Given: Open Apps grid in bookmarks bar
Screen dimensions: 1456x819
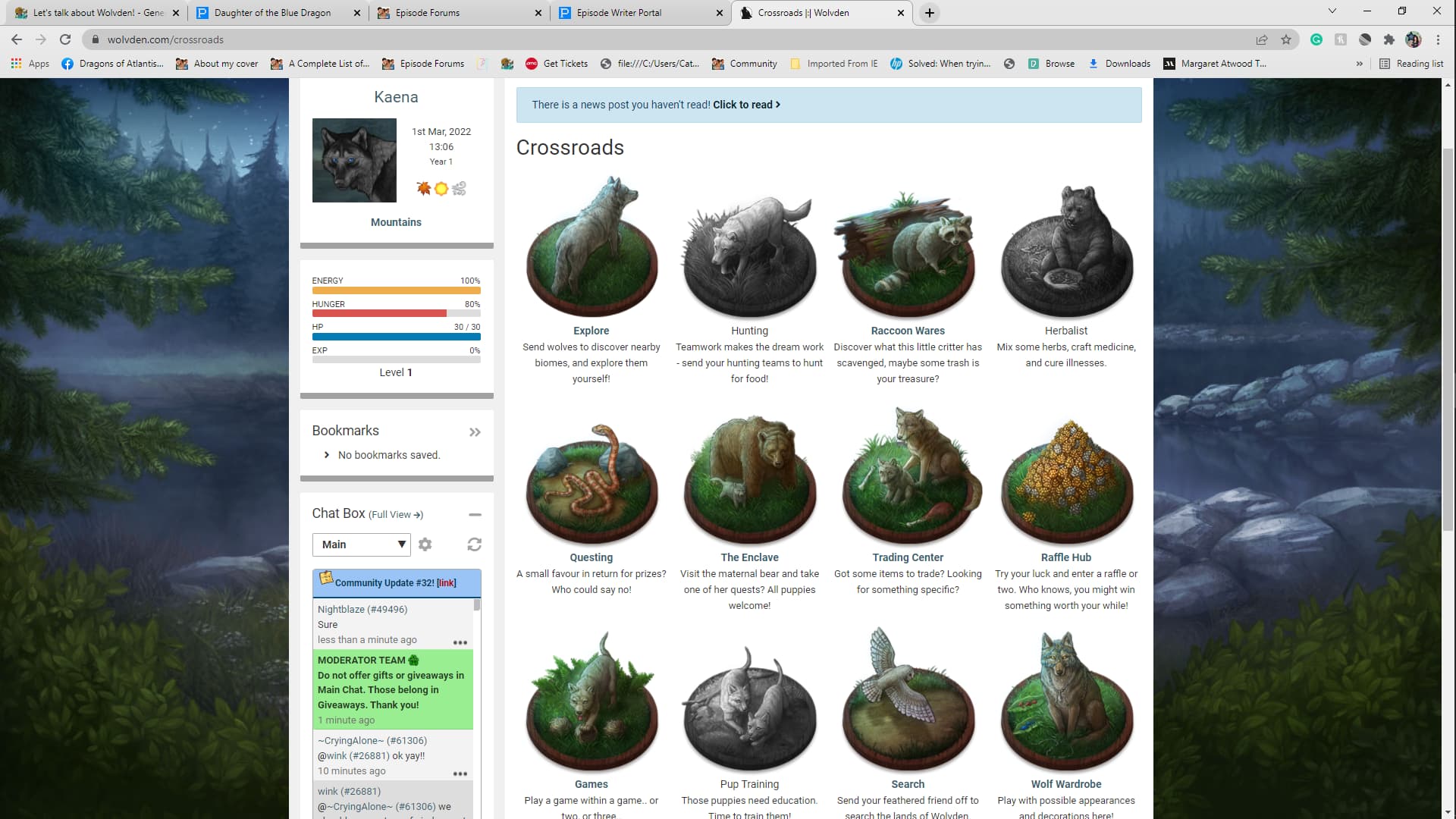Looking at the screenshot, I should (x=30, y=64).
